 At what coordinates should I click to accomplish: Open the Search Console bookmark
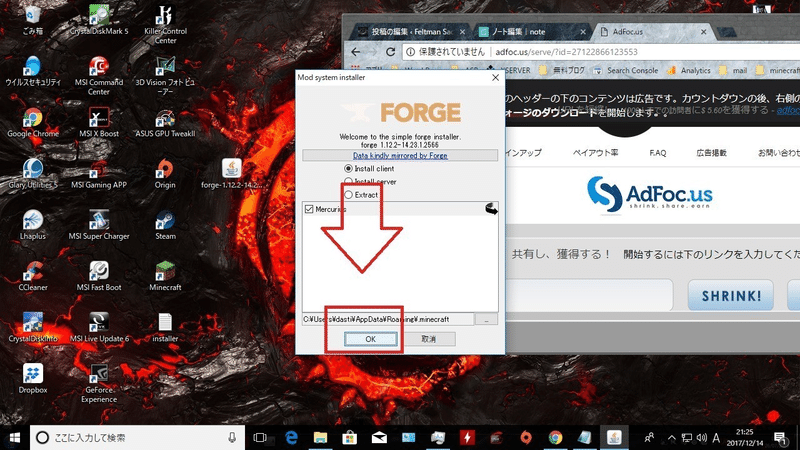pos(627,70)
